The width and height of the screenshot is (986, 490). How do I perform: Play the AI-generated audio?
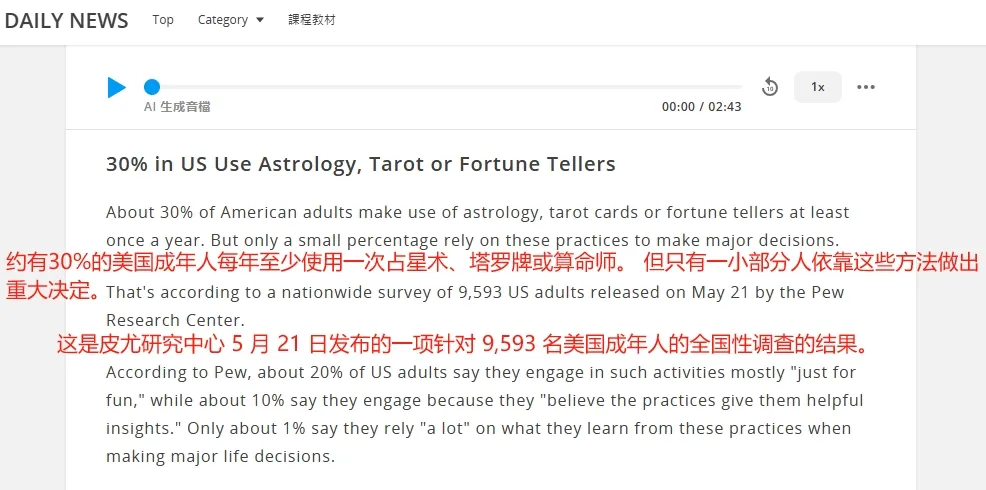(117, 88)
